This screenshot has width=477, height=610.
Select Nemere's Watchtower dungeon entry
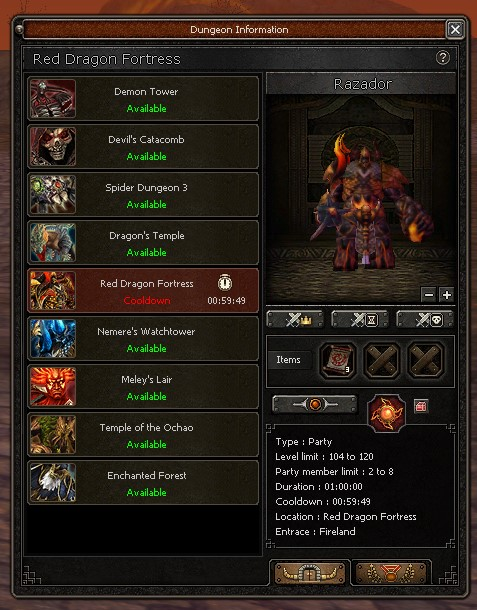point(143,338)
